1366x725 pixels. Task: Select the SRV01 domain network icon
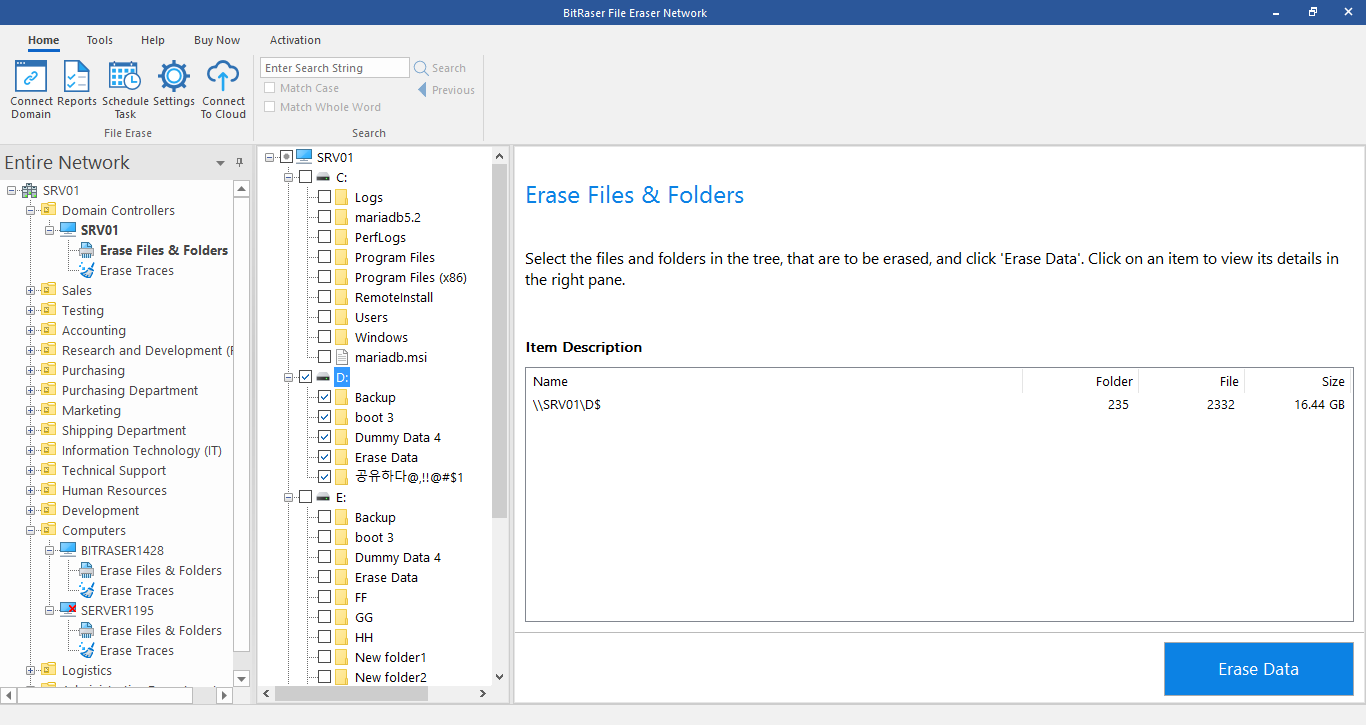tap(30, 190)
